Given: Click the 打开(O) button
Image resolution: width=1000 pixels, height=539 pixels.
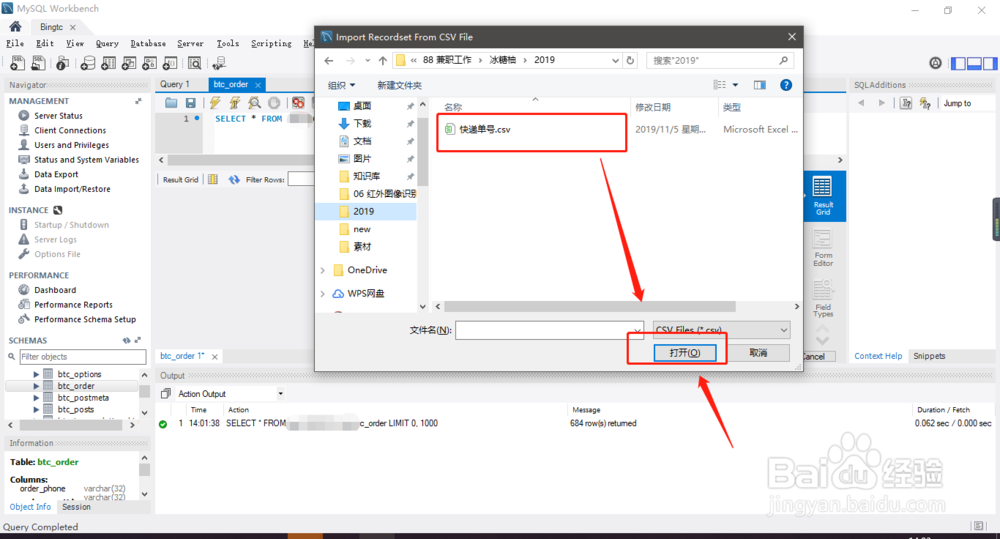Looking at the screenshot, I should [x=685, y=353].
